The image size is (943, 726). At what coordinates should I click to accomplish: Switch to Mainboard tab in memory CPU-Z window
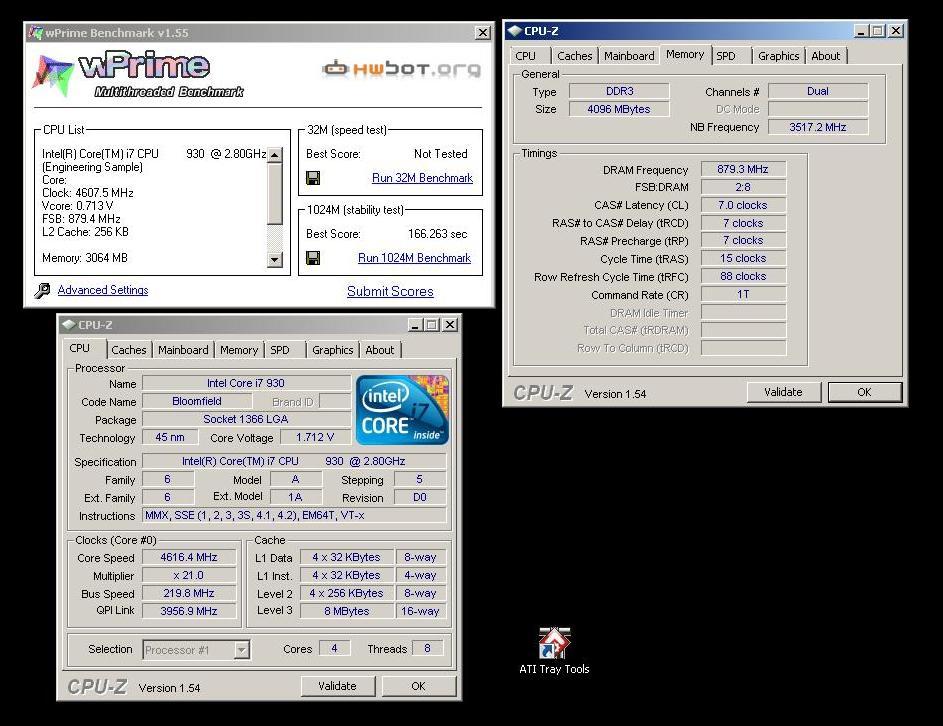pyautogui.click(x=629, y=56)
